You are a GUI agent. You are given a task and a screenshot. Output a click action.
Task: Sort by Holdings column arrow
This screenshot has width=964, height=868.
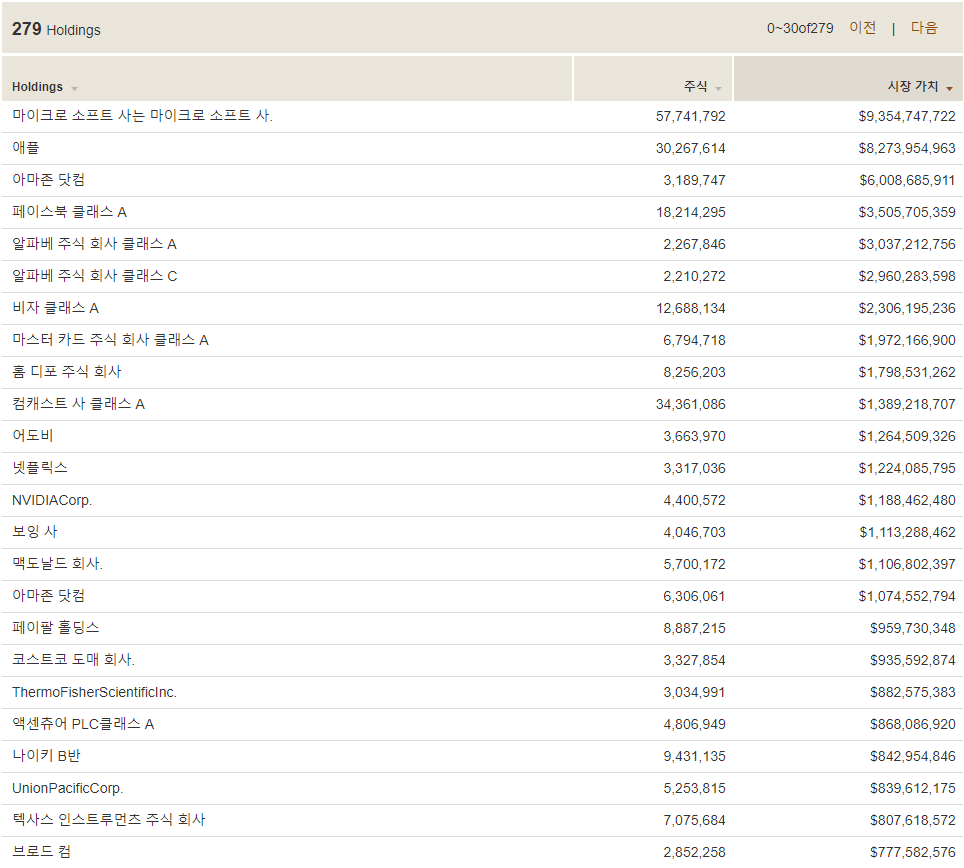pos(74,89)
